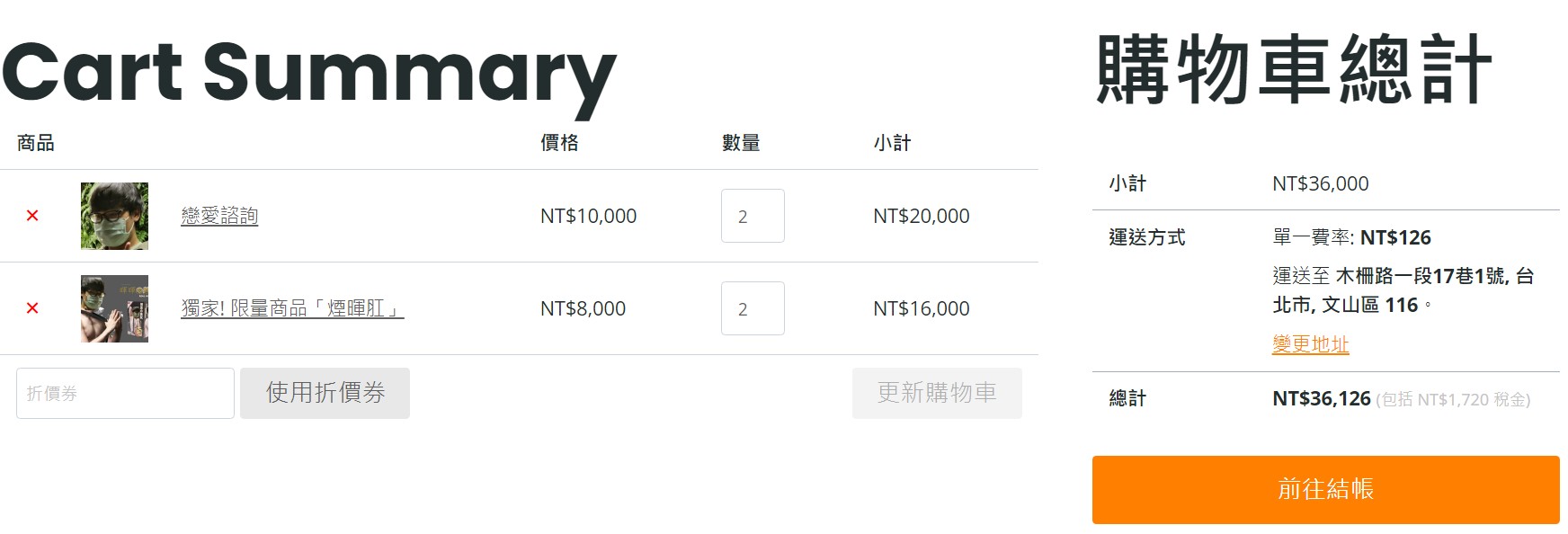The image size is (1568, 534).
Task: Click the 折價券 coupon code field
Action: [x=125, y=393]
